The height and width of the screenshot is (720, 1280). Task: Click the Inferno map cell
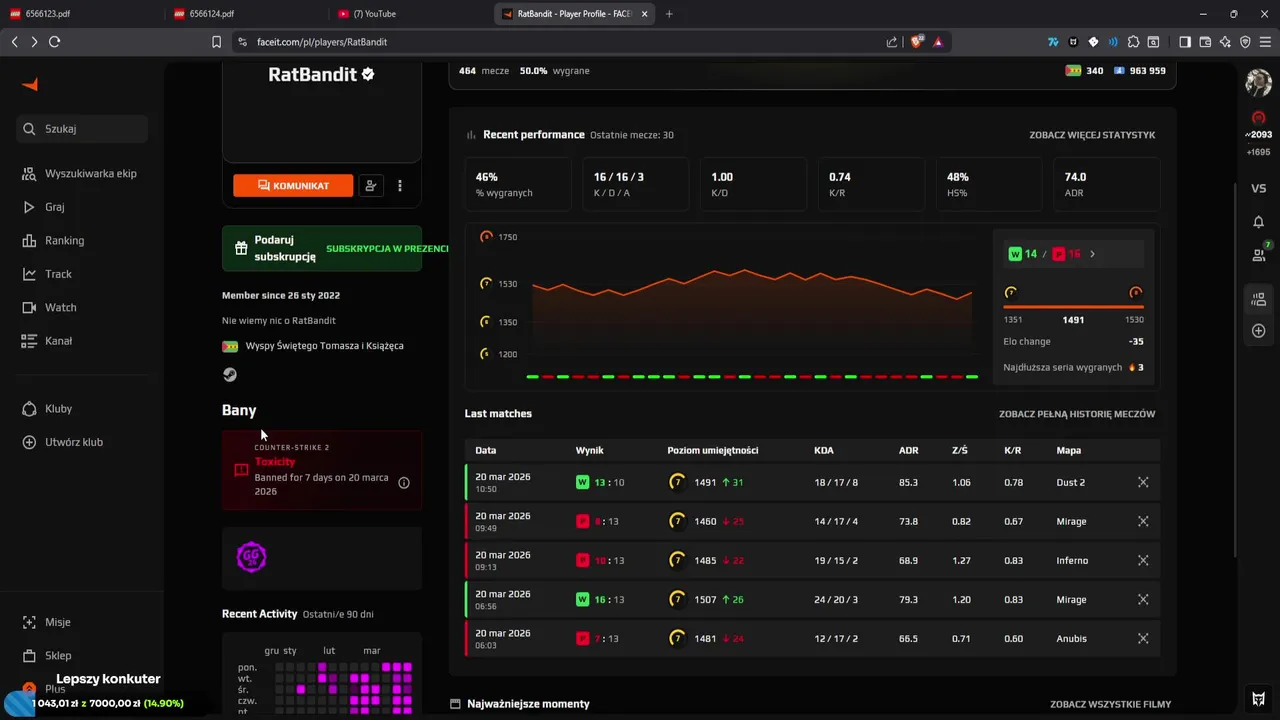click(1072, 560)
